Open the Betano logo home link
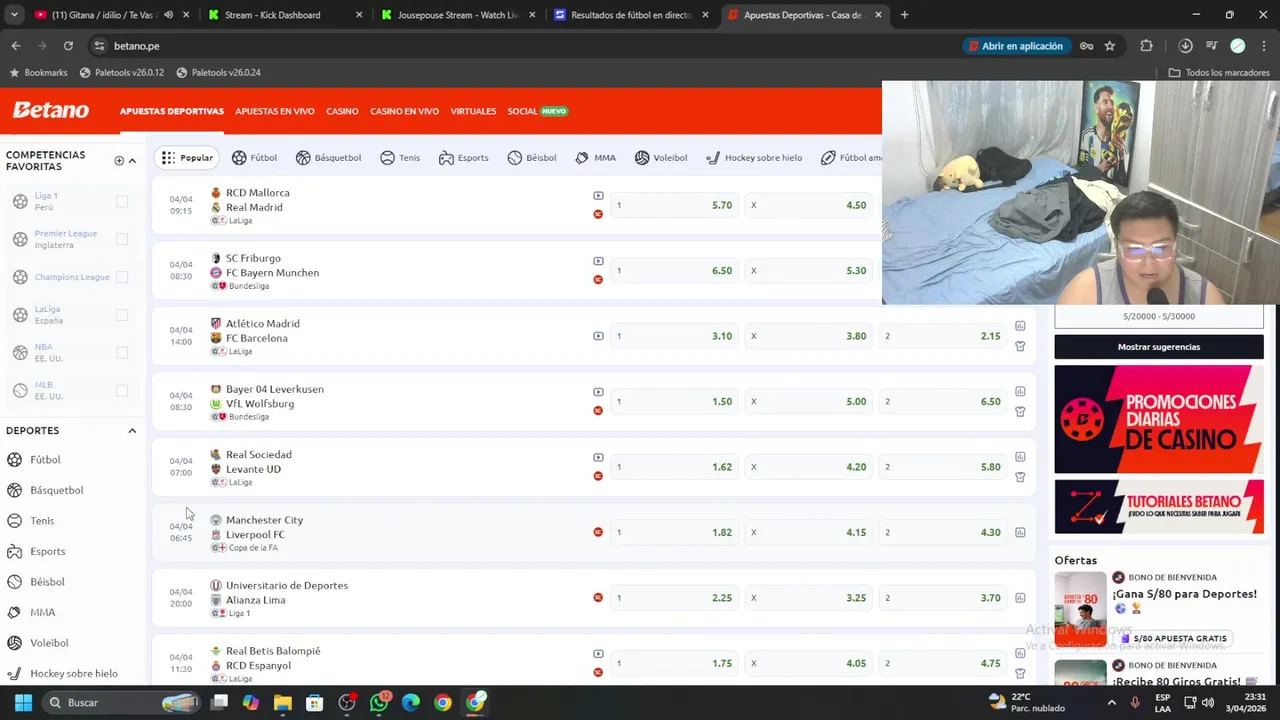The image size is (1280, 720). tap(50, 111)
